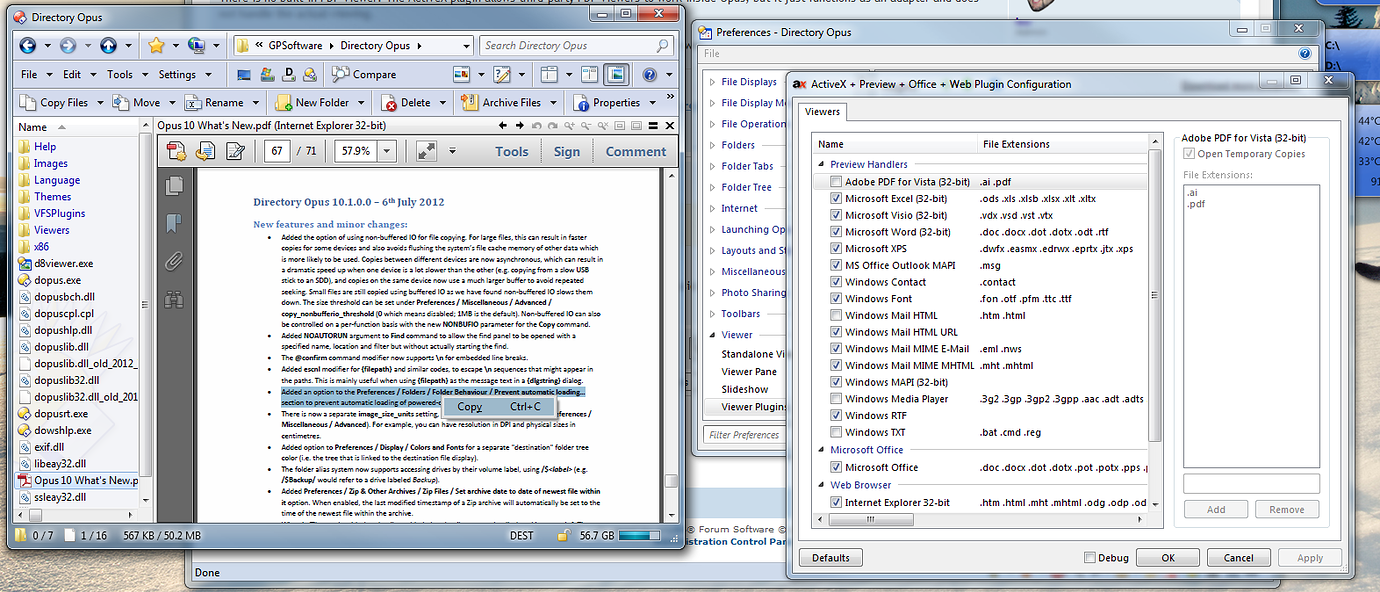Viewport: 1380px width, 592px height.
Task: Open the Bookmarks panel in the PDF viewer
Action: (x=174, y=224)
